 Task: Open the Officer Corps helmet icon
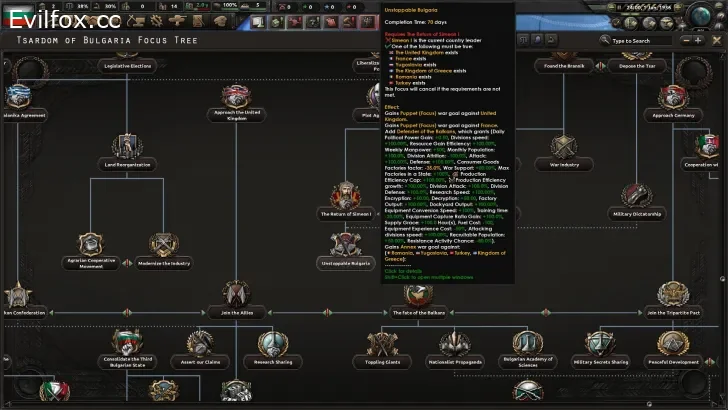click(220, 20)
